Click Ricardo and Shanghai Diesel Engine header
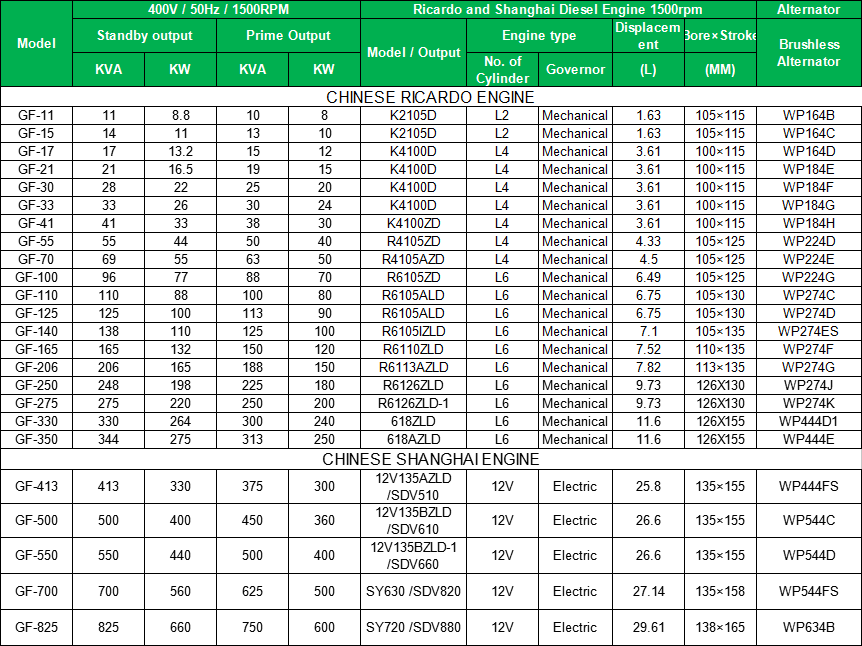Image resolution: width=862 pixels, height=646 pixels. click(x=558, y=9)
